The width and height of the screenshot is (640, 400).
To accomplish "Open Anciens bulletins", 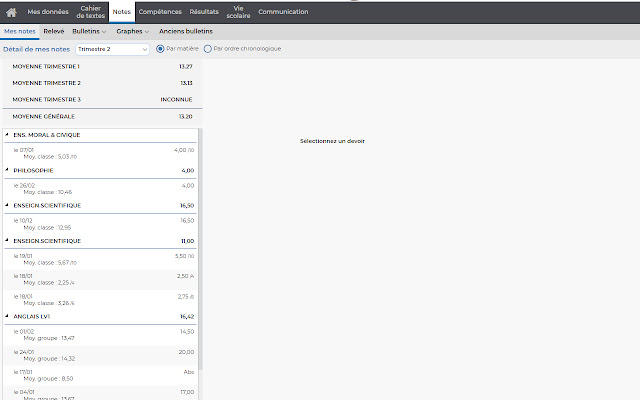I will [186, 31].
